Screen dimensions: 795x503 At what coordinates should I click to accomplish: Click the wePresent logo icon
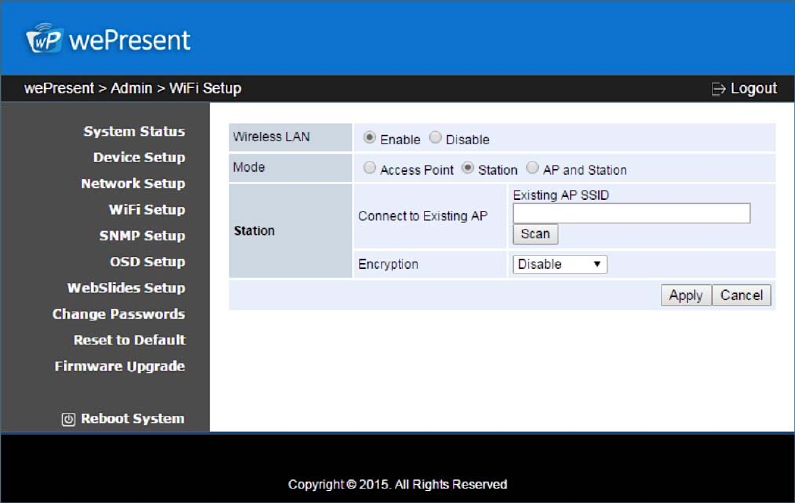point(44,39)
